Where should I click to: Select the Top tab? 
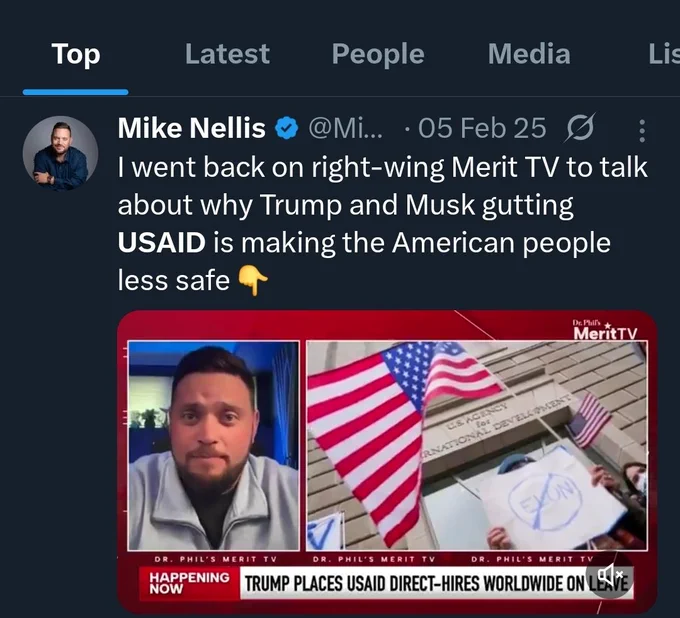[76, 54]
